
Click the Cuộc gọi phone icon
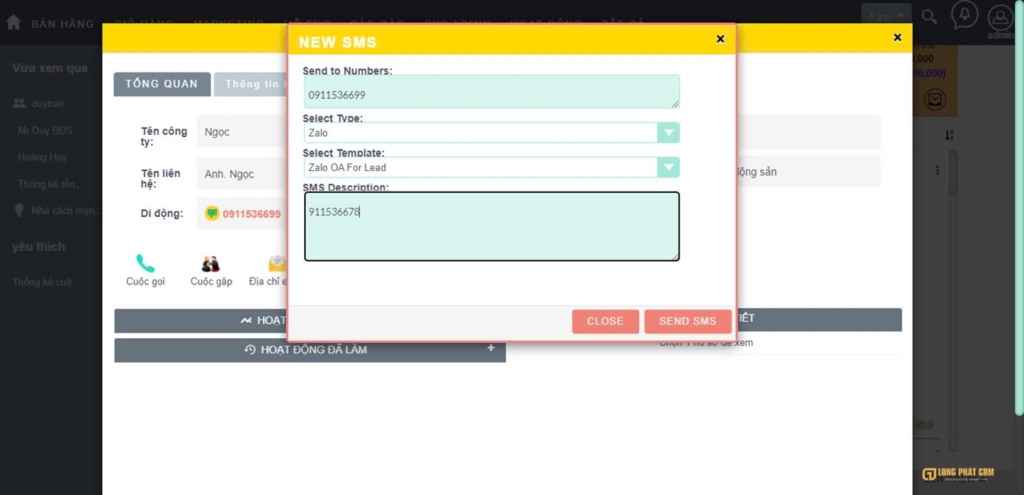(146, 264)
